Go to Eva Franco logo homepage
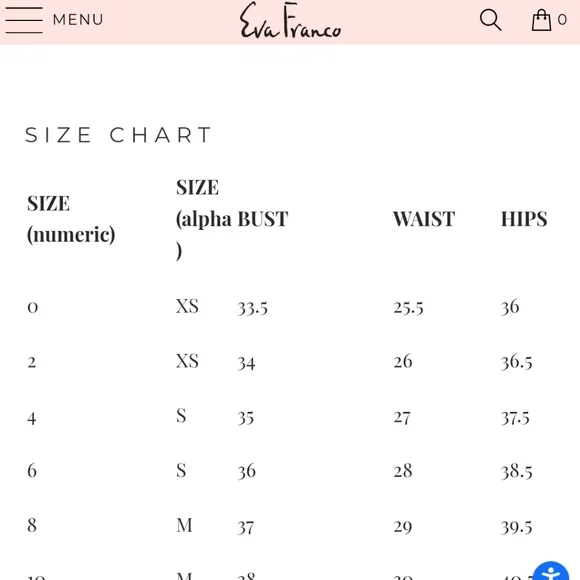The image size is (580, 580). click(291, 21)
